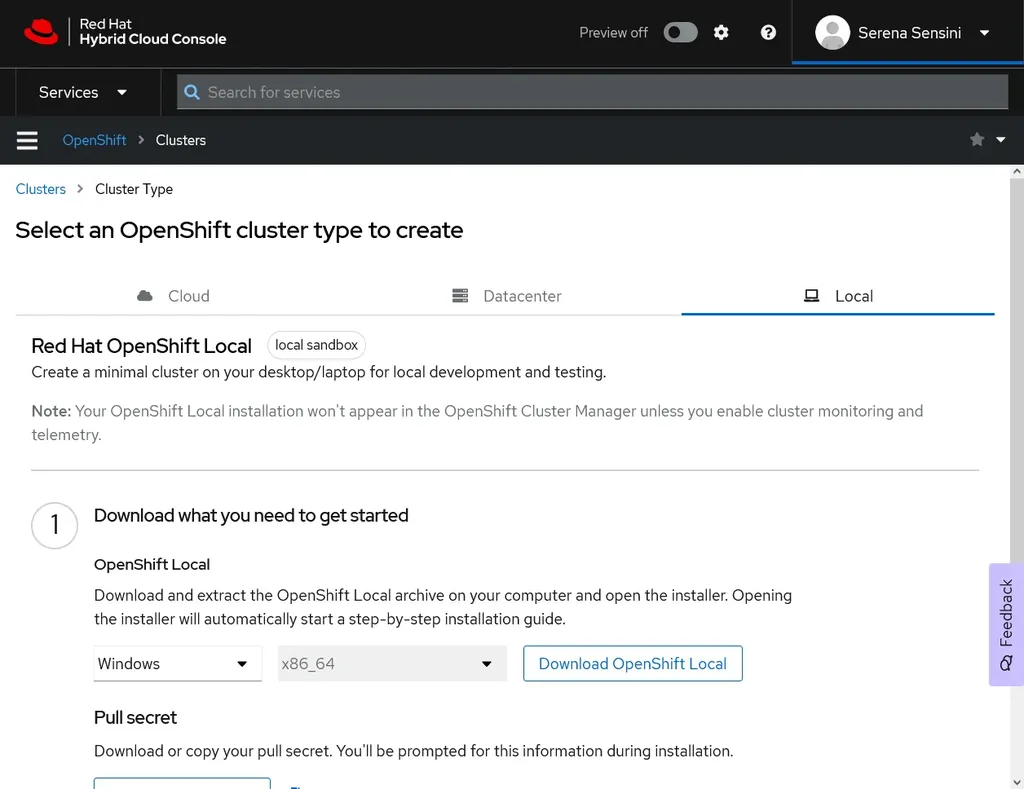Image resolution: width=1024 pixels, height=789 pixels.
Task: Expand the Services dropdown
Action: tap(82, 92)
